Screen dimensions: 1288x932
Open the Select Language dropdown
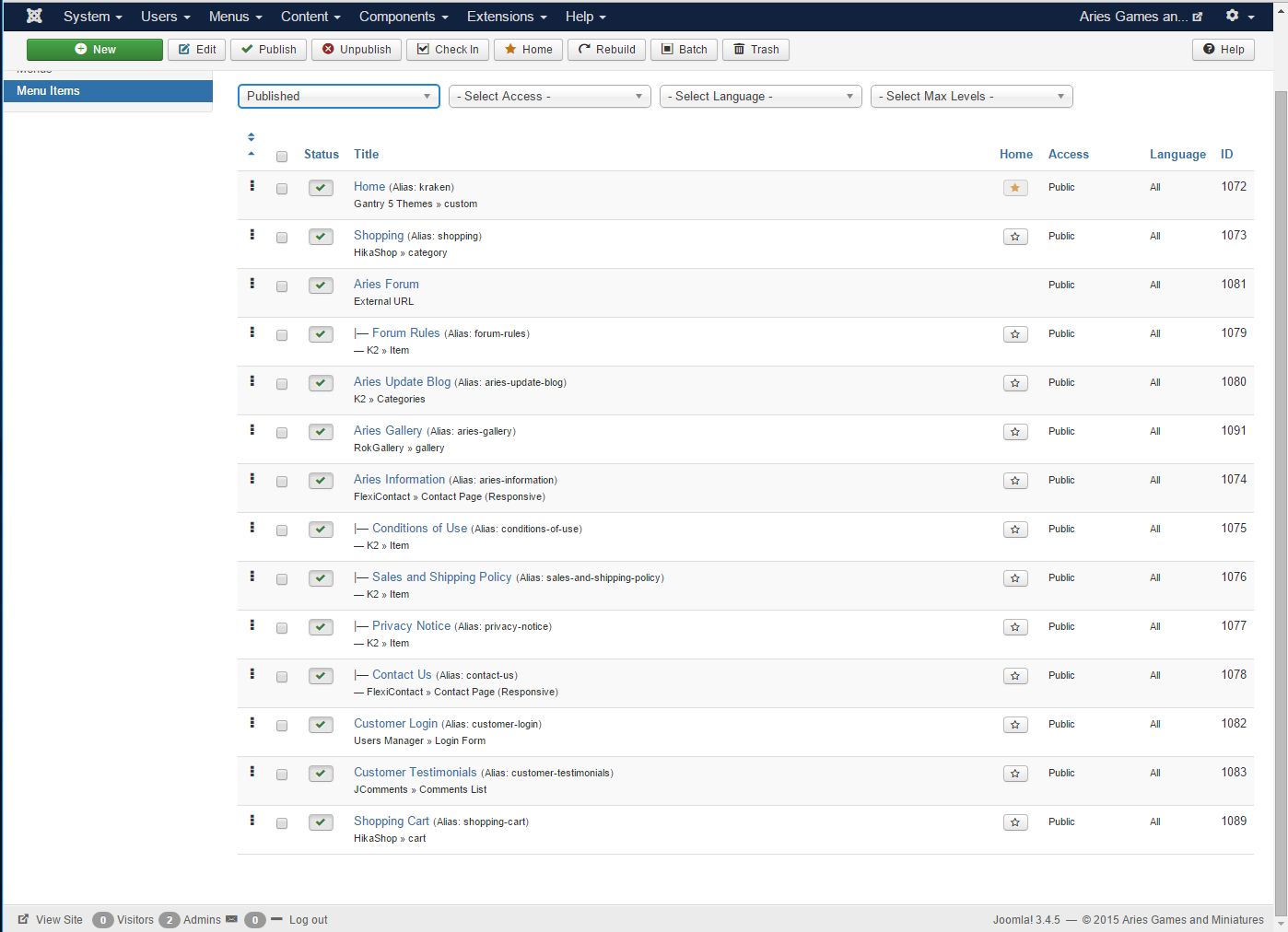tap(761, 97)
